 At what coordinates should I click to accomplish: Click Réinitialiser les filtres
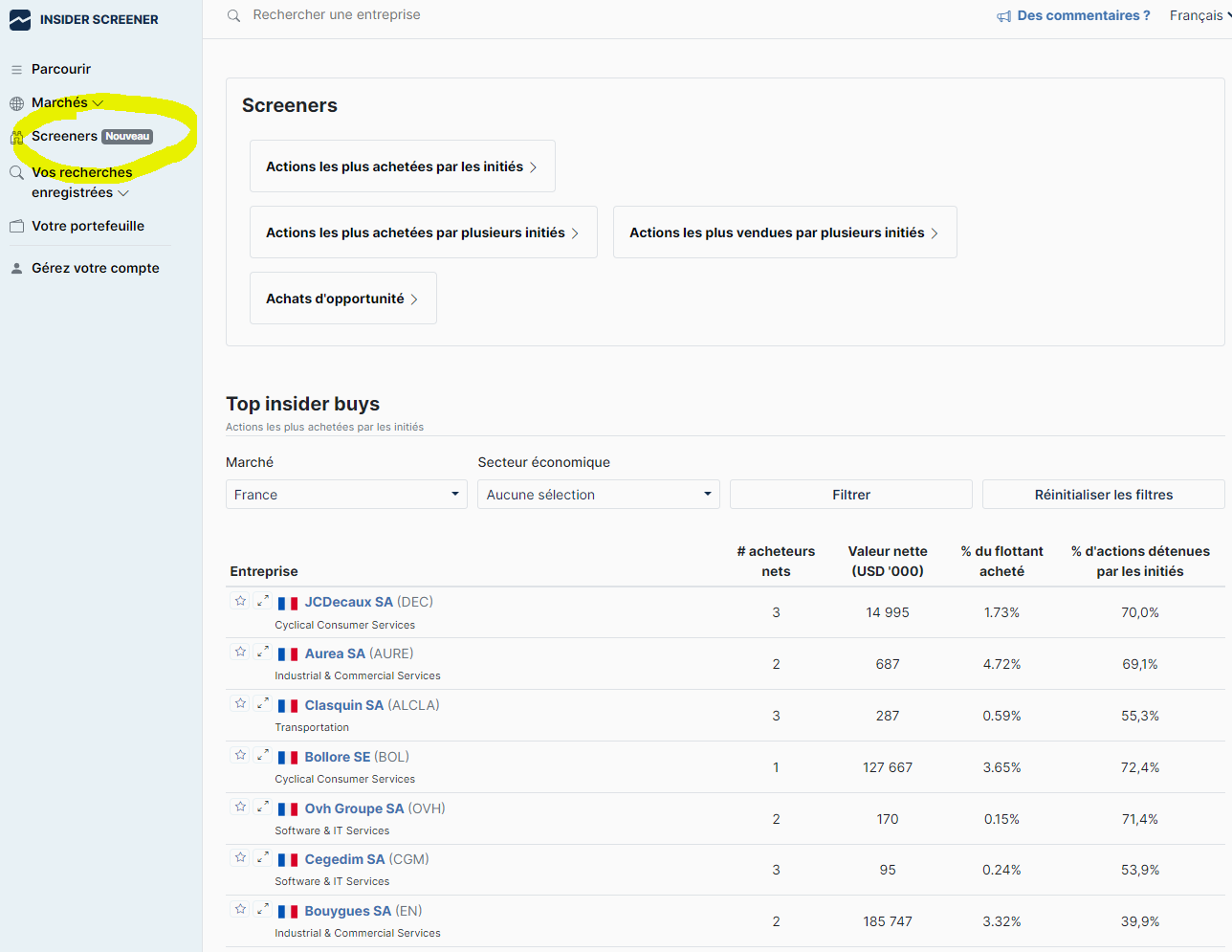(1104, 495)
